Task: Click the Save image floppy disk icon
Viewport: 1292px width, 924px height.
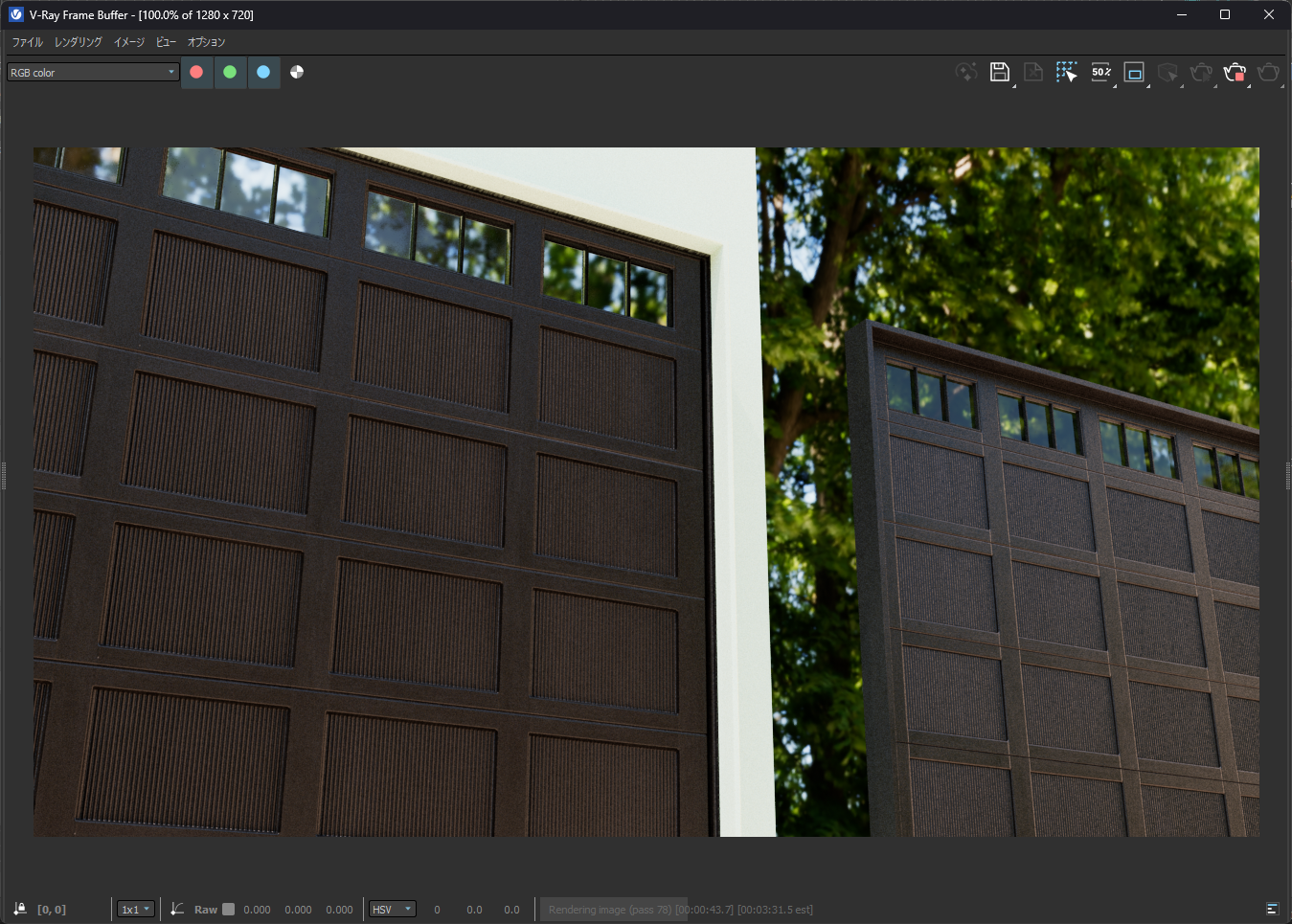Action: pos(999,72)
